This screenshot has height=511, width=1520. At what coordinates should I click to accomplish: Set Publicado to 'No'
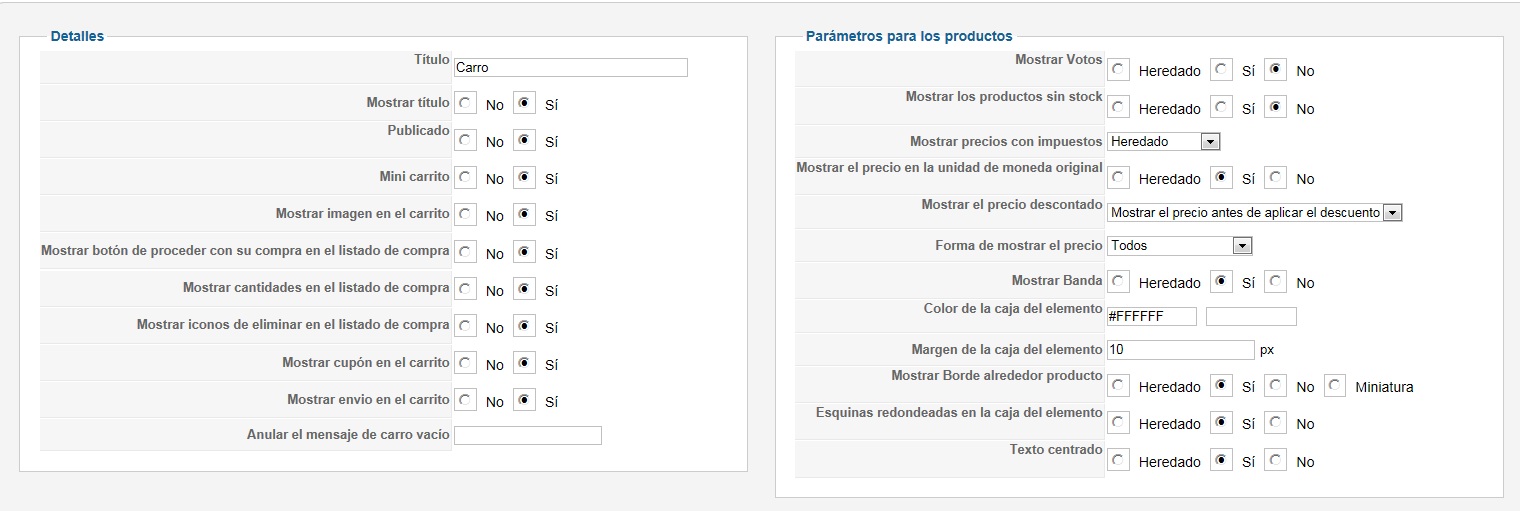pyautogui.click(x=466, y=140)
